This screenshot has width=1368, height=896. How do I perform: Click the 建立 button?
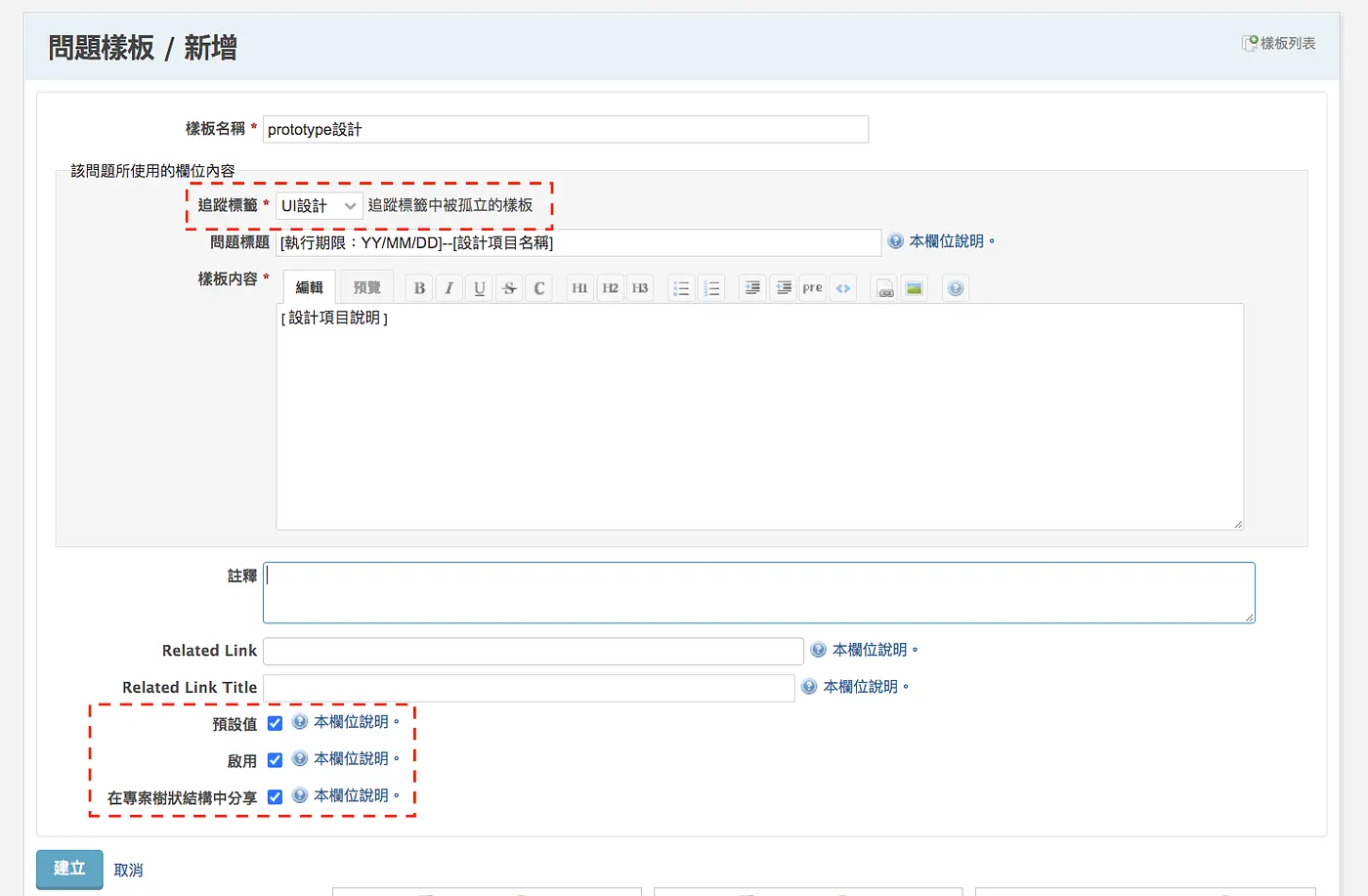69,869
